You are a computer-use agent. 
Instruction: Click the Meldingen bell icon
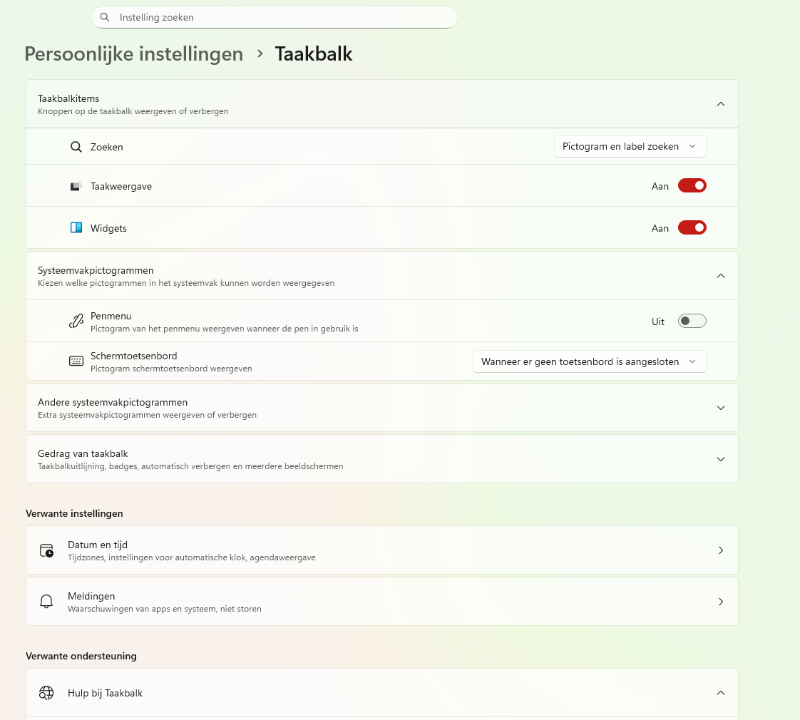pos(46,602)
